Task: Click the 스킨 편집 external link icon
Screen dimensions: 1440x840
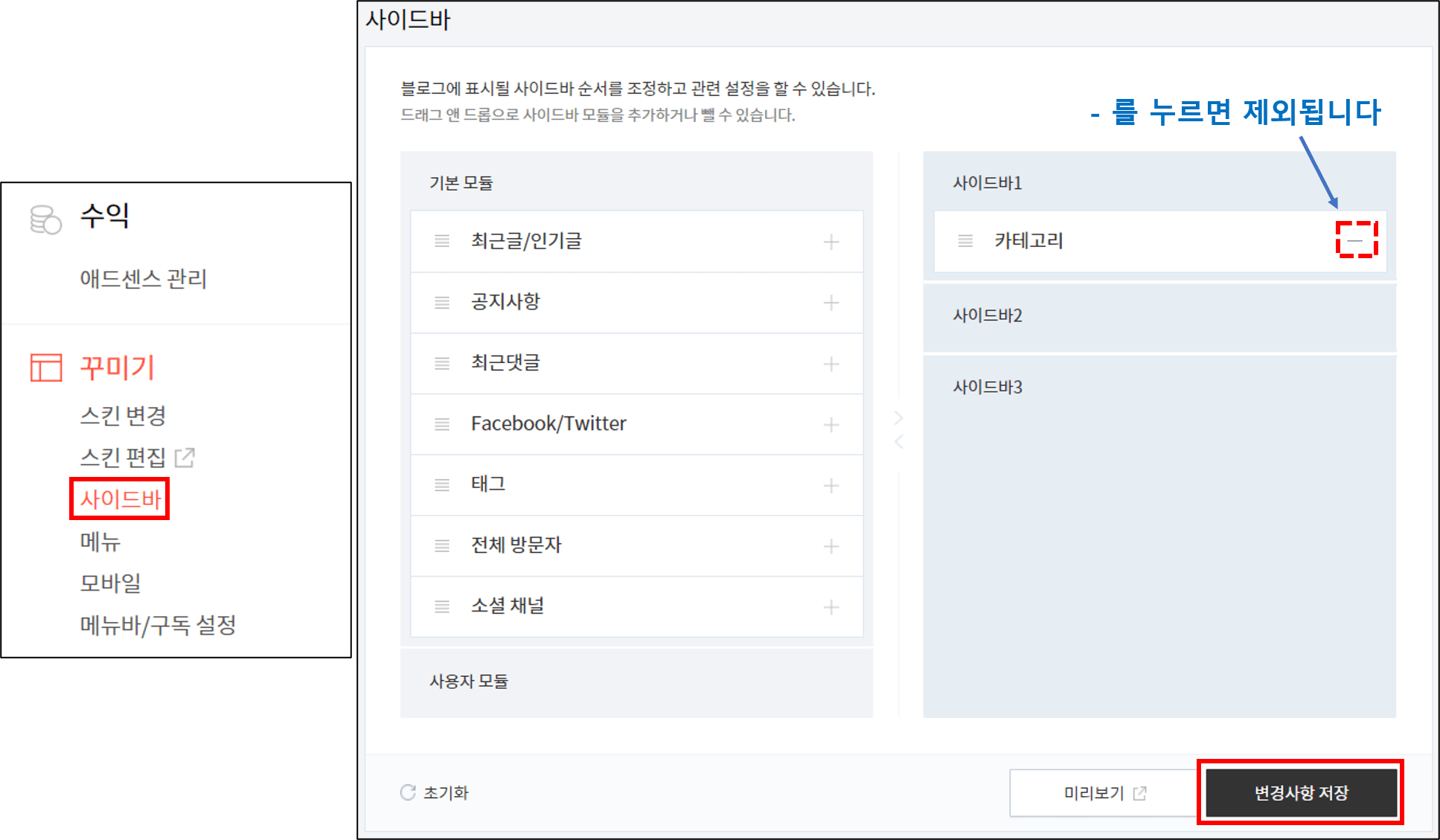Action: tap(185, 457)
